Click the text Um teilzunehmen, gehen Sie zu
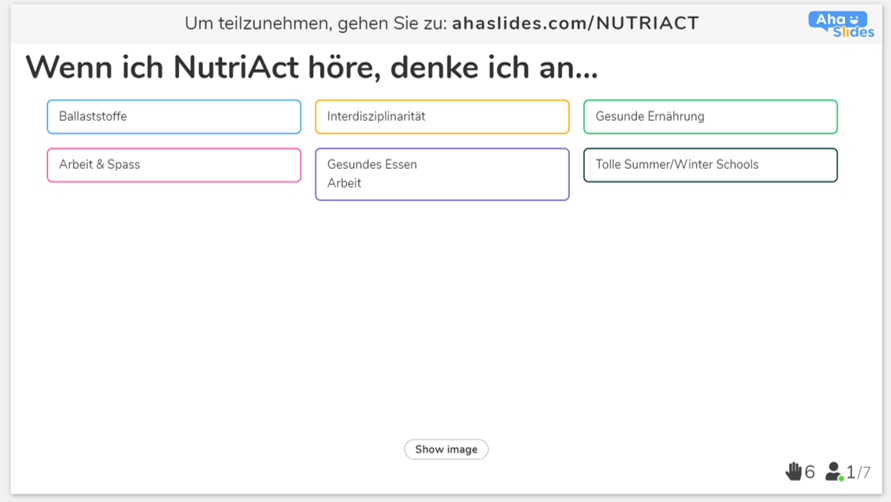Image resolution: width=891 pixels, height=502 pixels. pyautogui.click(x=316, y=23)
